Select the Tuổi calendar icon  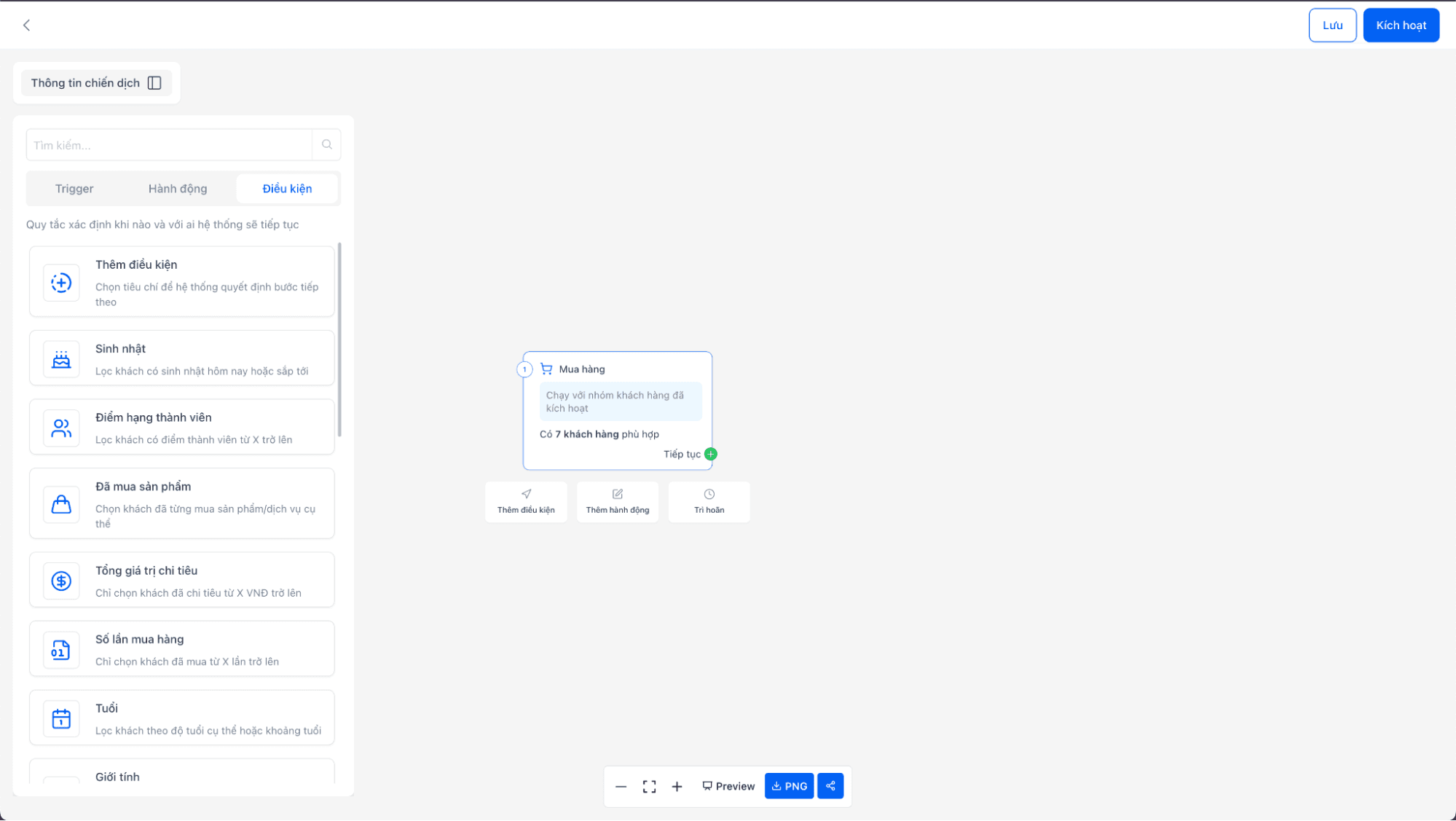tap(61, 718)
